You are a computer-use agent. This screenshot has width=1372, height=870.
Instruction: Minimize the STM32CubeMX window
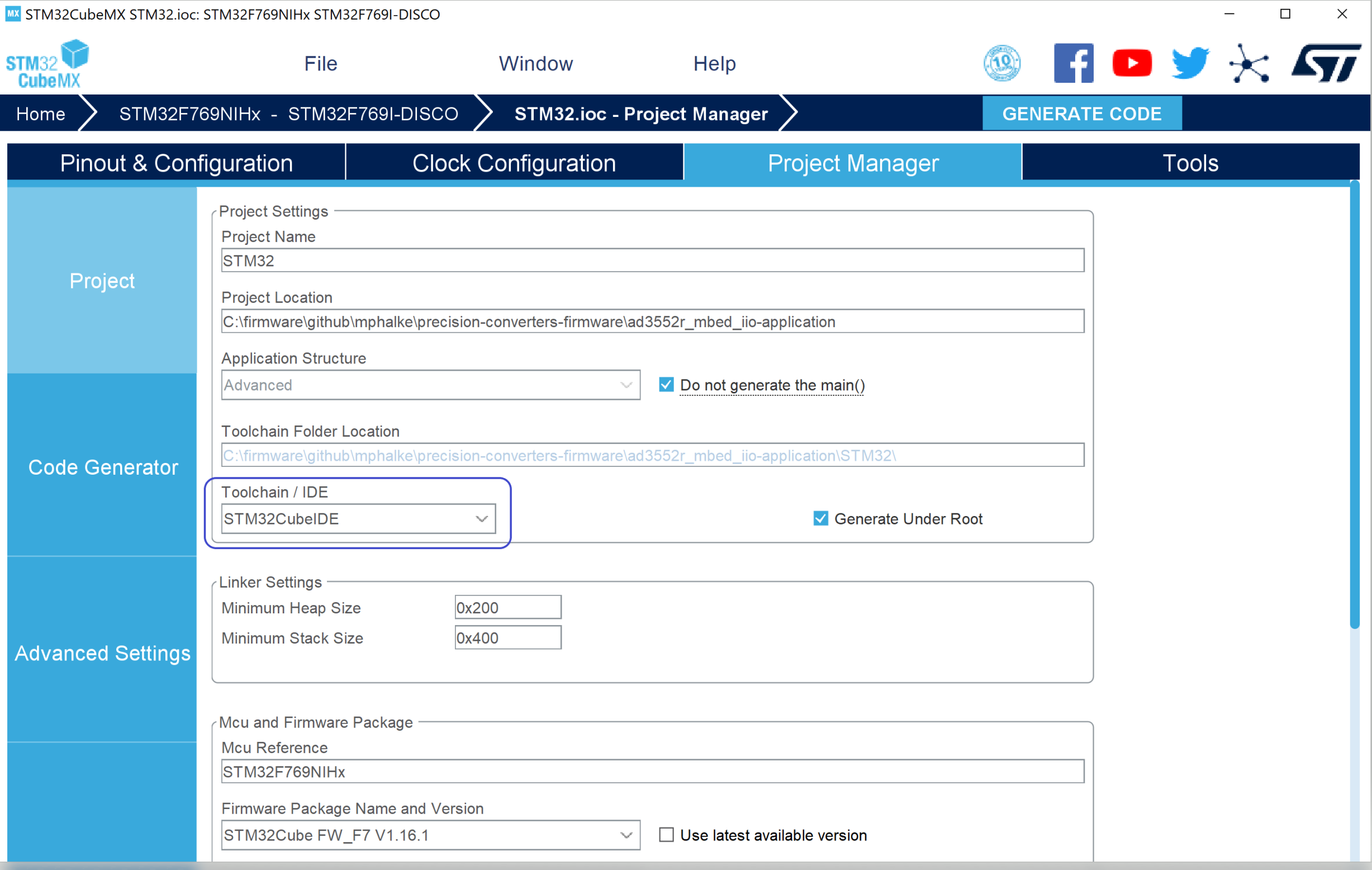[x=1229, y=13]
